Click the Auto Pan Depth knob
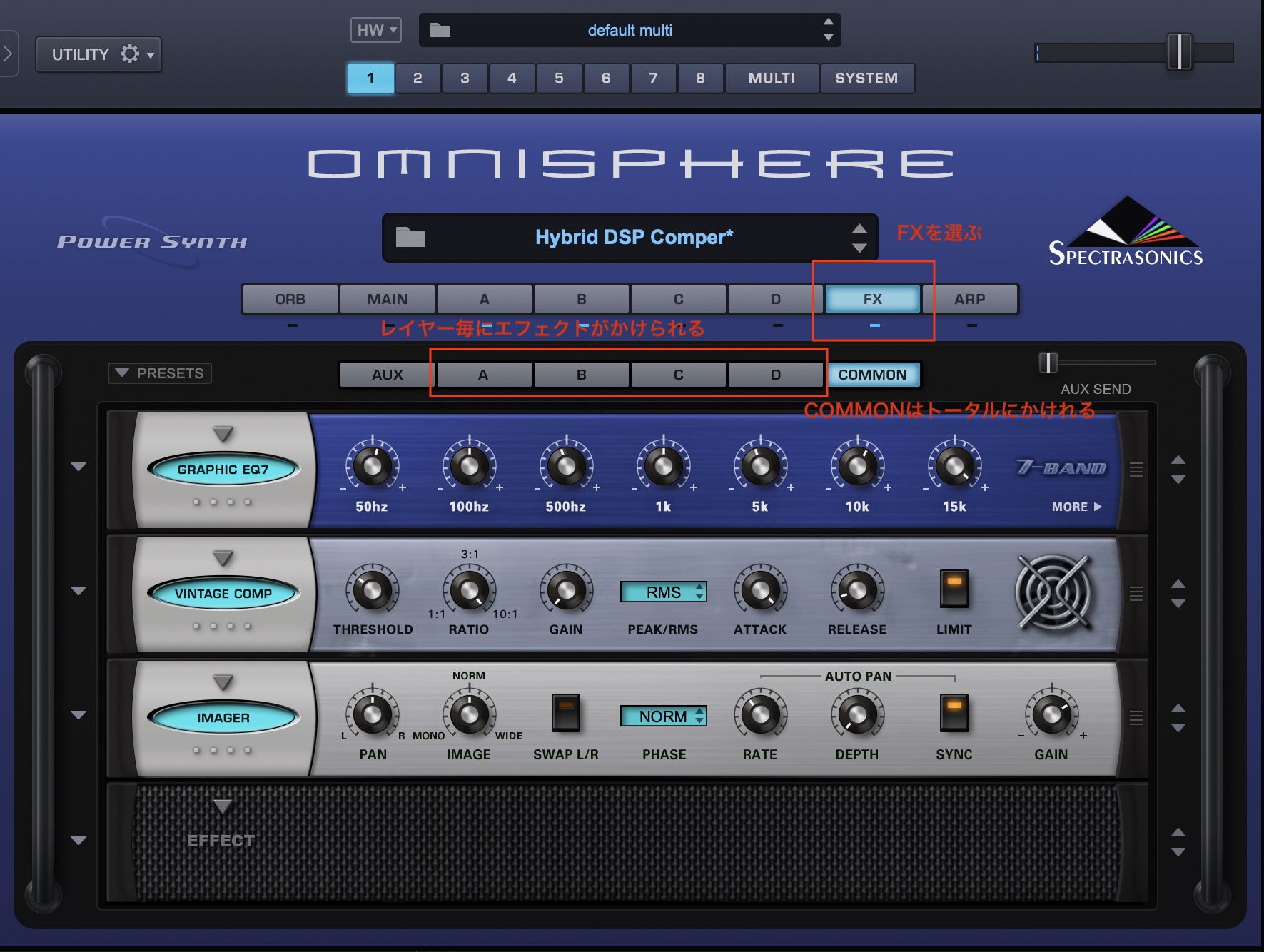The height and width of the screenshot is (952, 1264). (857, 714)
